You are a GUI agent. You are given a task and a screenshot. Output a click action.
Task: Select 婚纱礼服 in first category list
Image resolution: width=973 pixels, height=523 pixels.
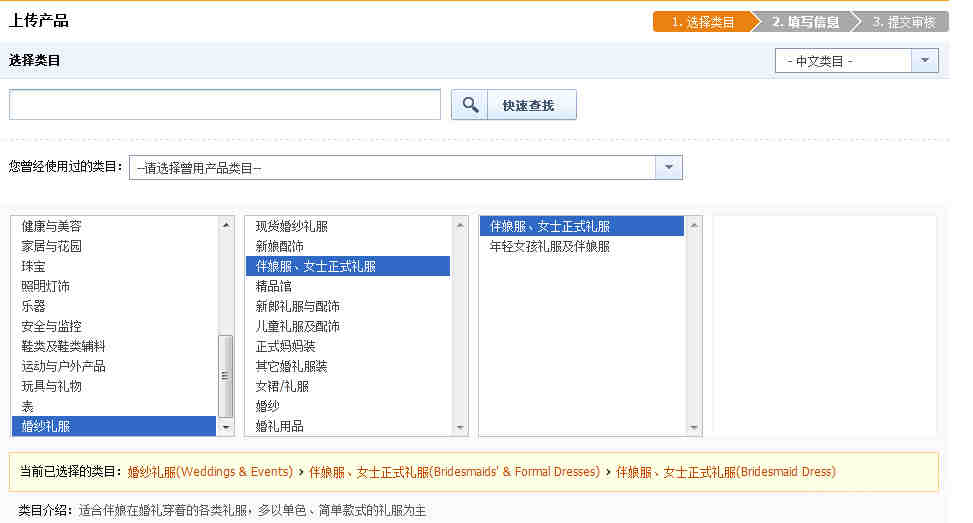coord(115,426)
